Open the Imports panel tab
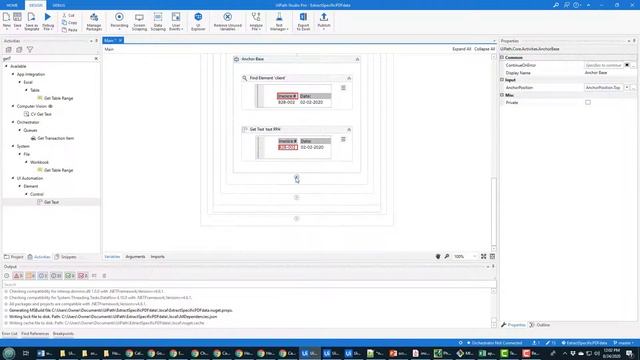The image size is (640, 360). [x=158, y=257]
